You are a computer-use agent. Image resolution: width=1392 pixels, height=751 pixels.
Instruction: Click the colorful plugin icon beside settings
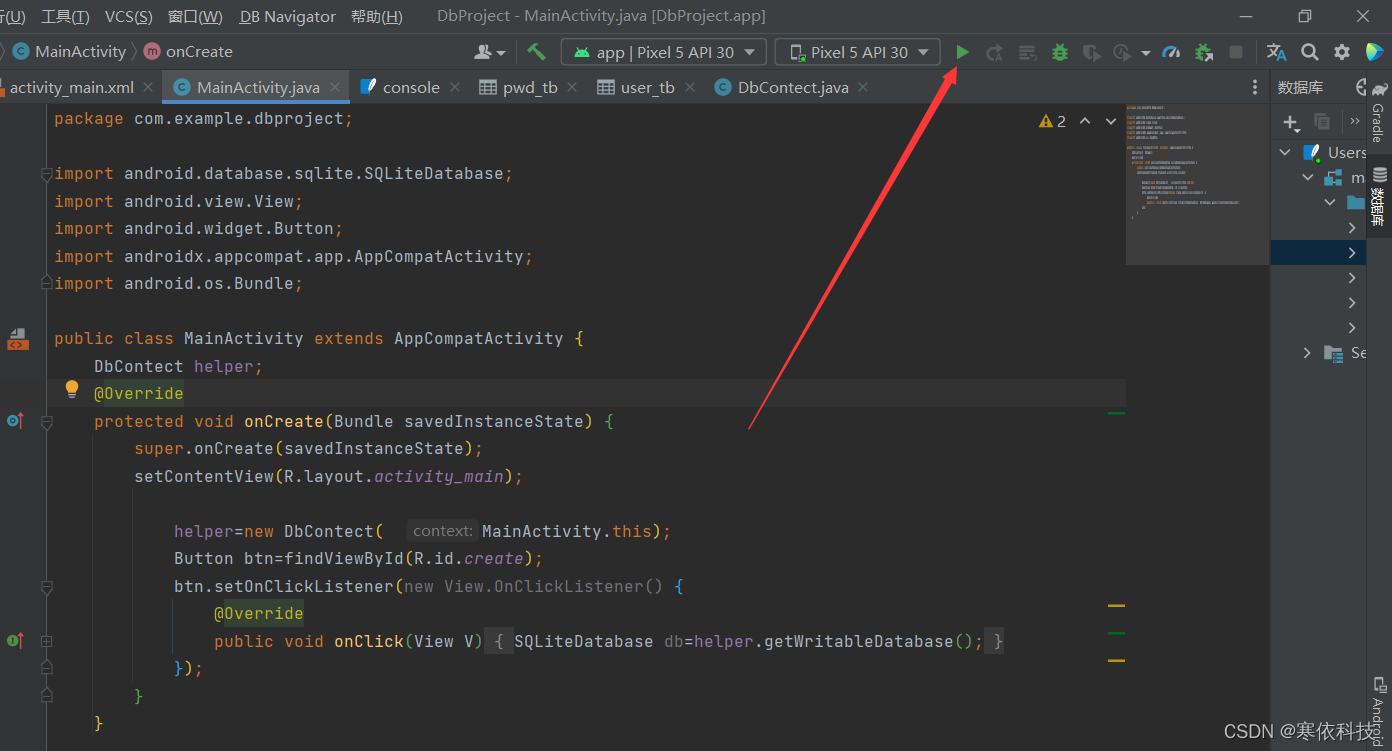pyautogui.click(x=1375, y=52)
